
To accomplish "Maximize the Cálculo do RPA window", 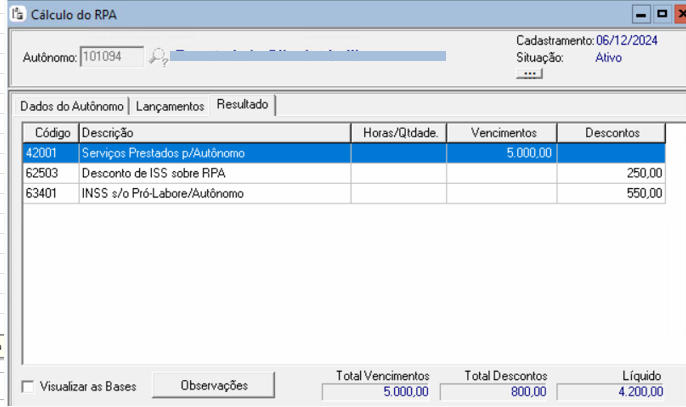I will [x=661, y=15].
